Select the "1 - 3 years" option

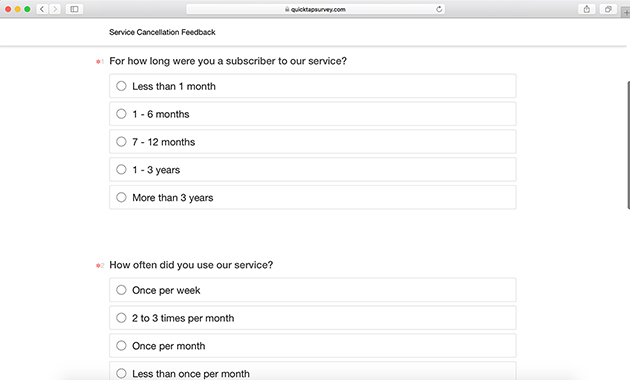[x=121, y=170]
